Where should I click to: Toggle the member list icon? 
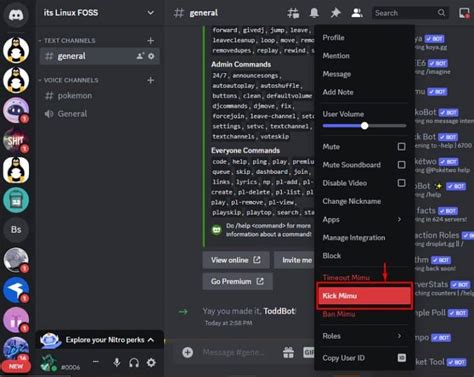357,13
